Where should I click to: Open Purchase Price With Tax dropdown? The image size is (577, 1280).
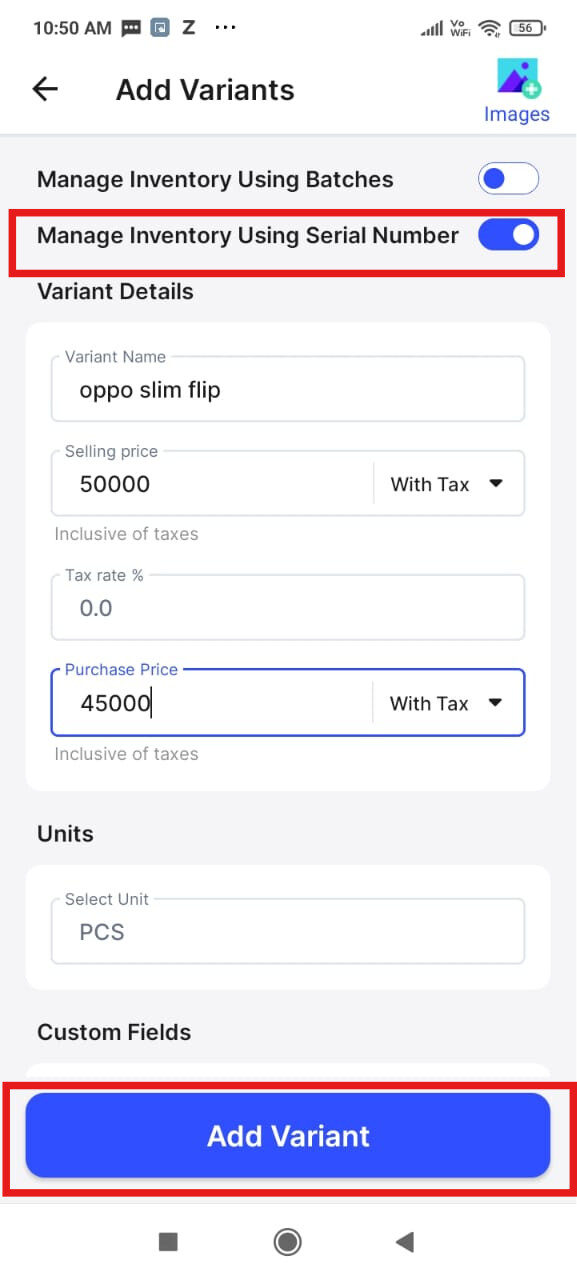pos(448,703)
